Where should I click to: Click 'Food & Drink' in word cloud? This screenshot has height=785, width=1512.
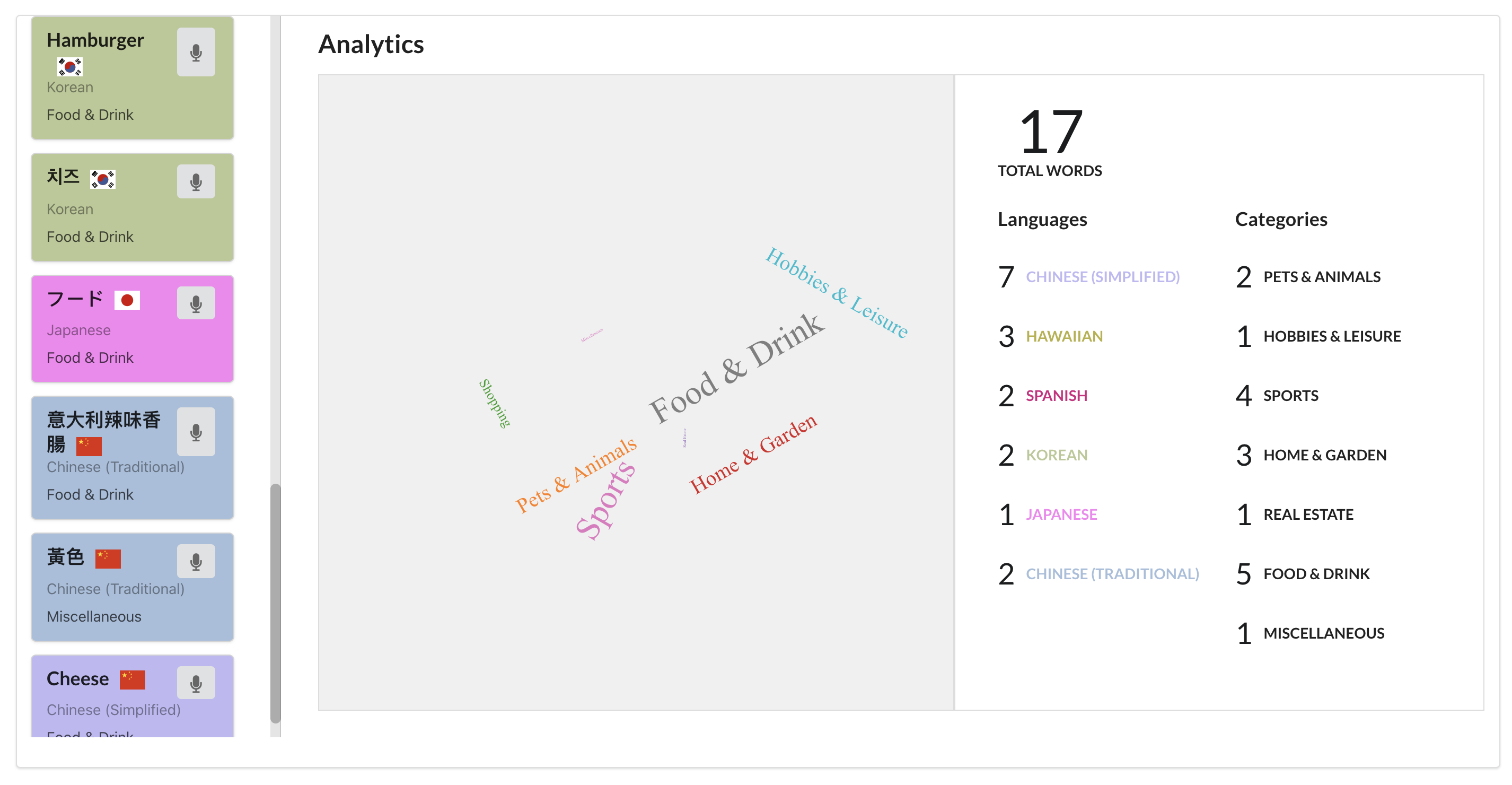736,368
